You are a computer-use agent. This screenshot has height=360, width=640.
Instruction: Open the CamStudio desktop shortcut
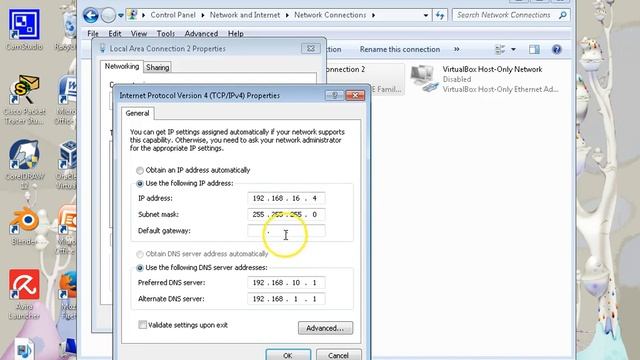pos(24,30)
